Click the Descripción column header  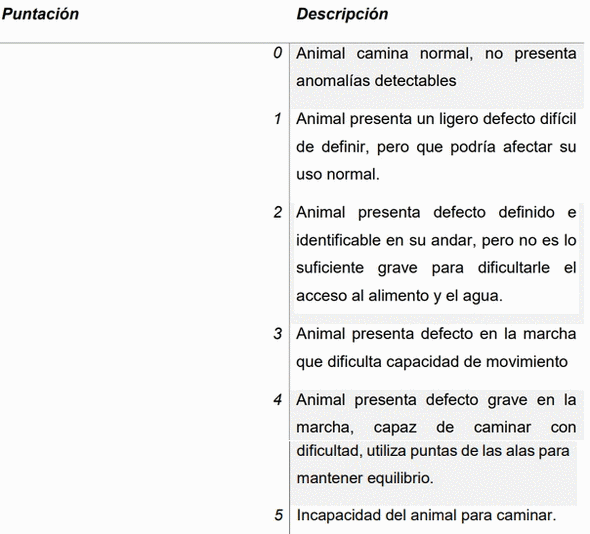[342, 14]
